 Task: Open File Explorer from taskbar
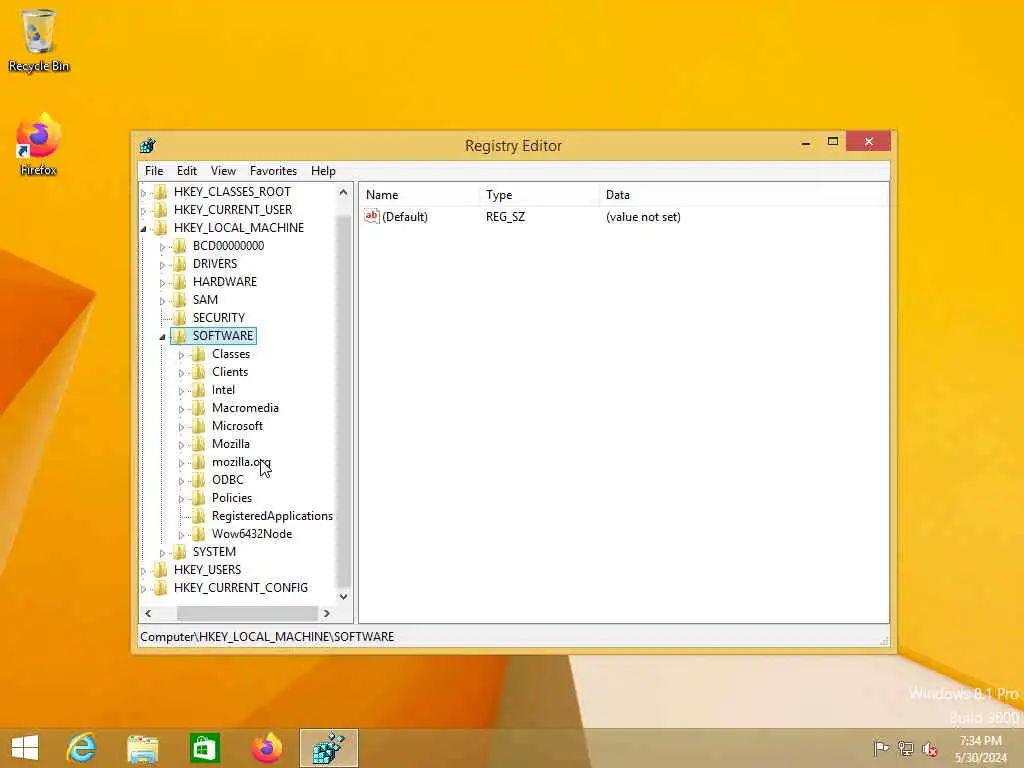[143, 748]
